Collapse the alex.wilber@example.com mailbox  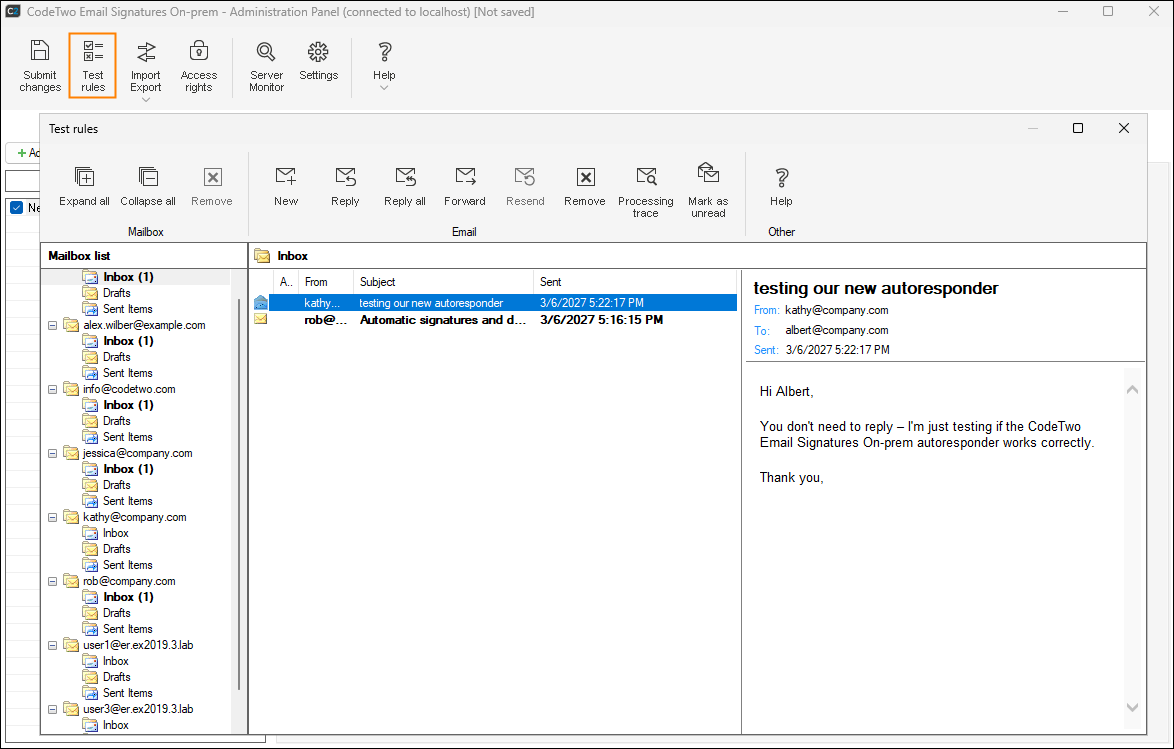click(52, 325)
